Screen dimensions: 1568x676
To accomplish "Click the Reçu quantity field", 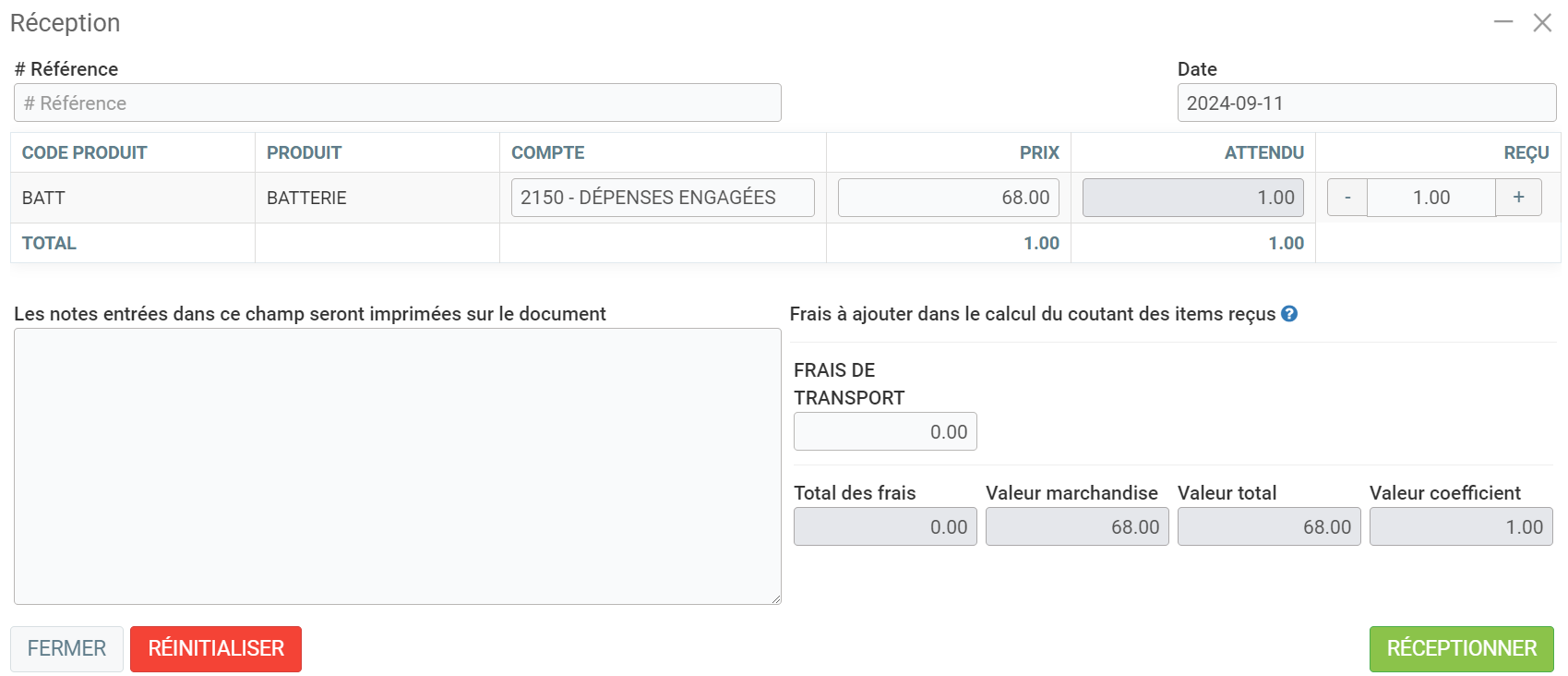I will tap(1430, 198).
